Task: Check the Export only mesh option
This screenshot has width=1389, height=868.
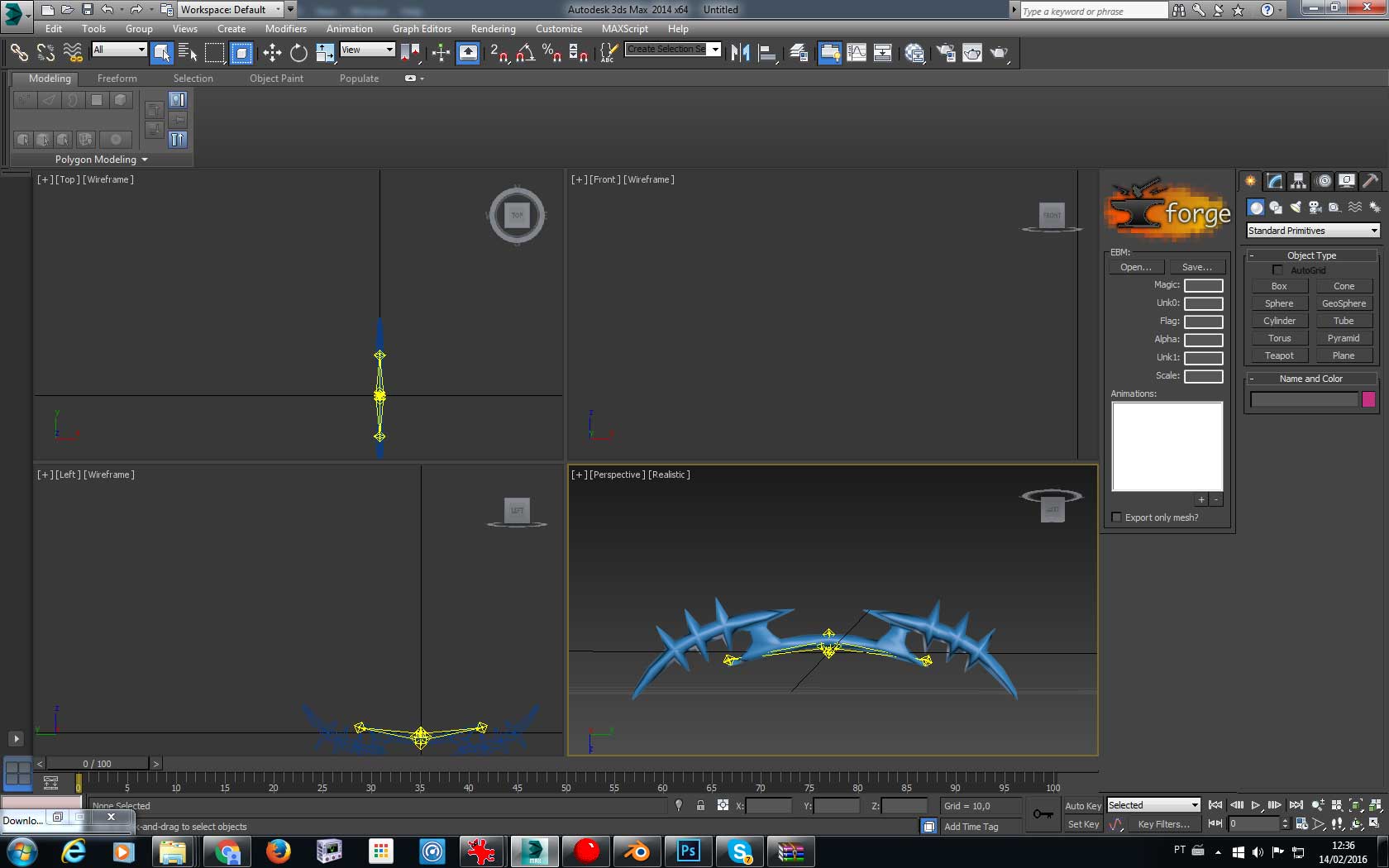Action: point(1117,517)
